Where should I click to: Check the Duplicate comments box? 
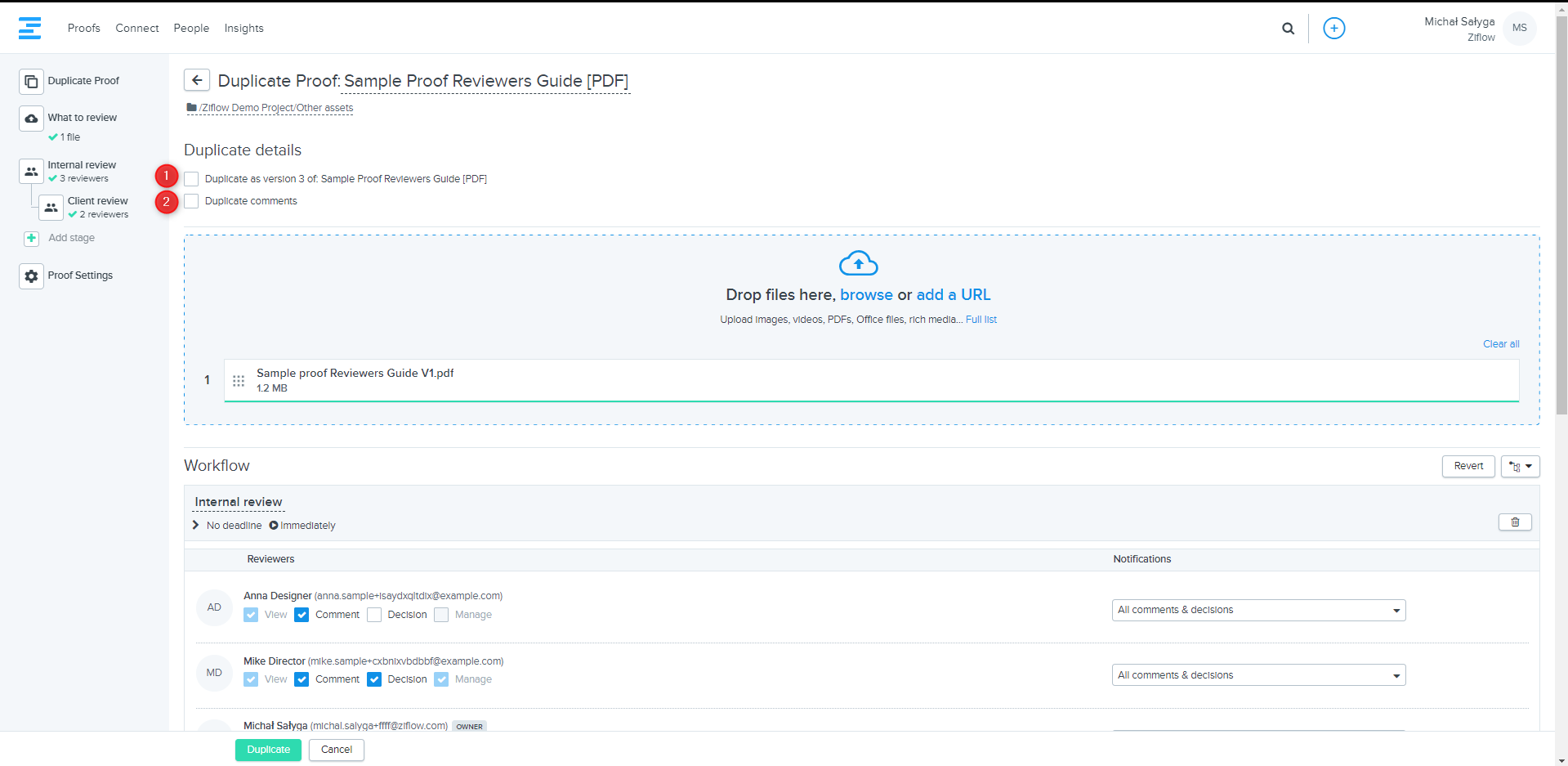tap(191, 201)
